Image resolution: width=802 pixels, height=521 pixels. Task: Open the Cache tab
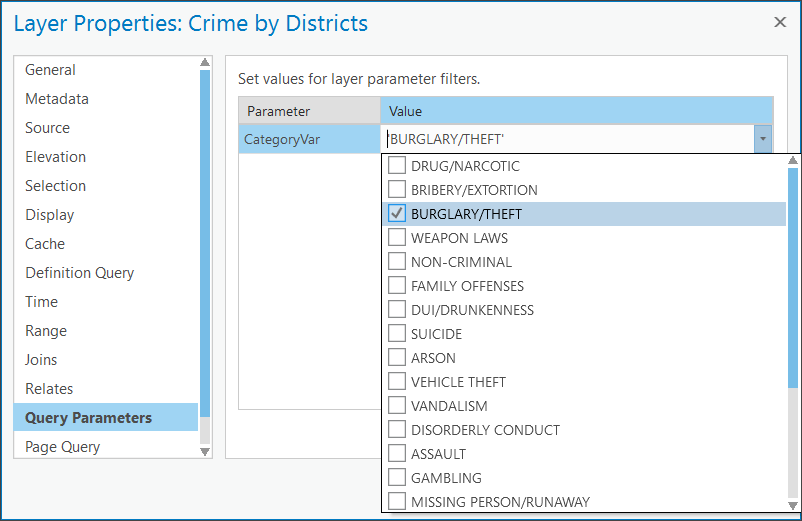[106, 244]
